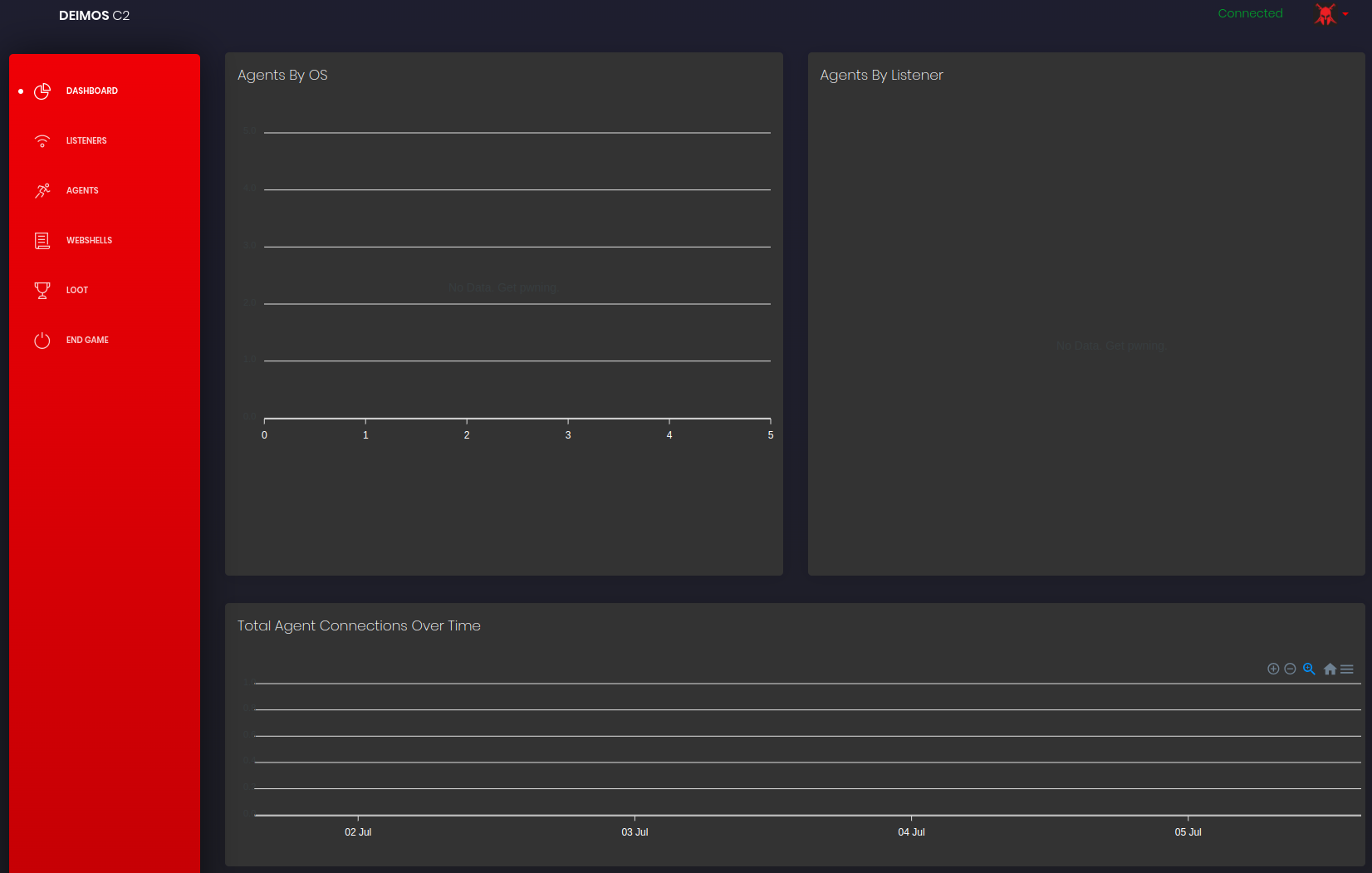Toggle the active dot next to Dashboard

(21, 91)
